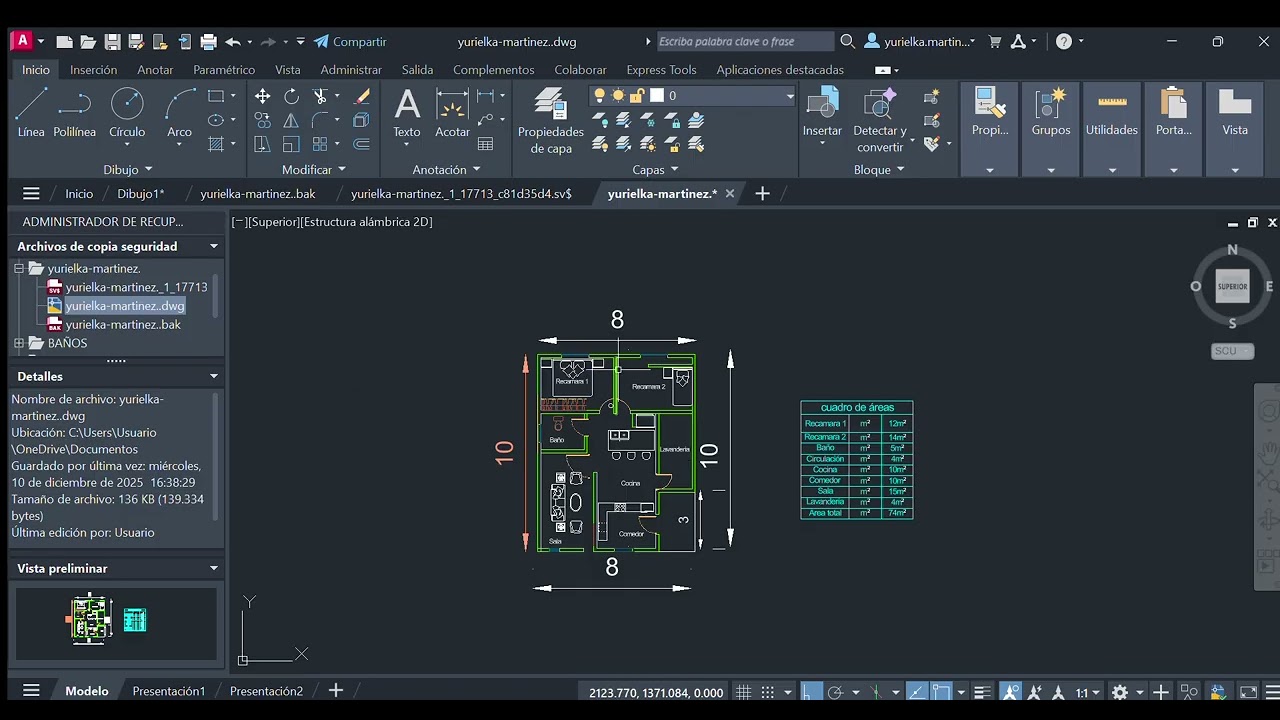The height and width of the screenshot is (720, 1280).
Task: Select yurielka-martinez..bak backup file
Action: pos(123,324)
